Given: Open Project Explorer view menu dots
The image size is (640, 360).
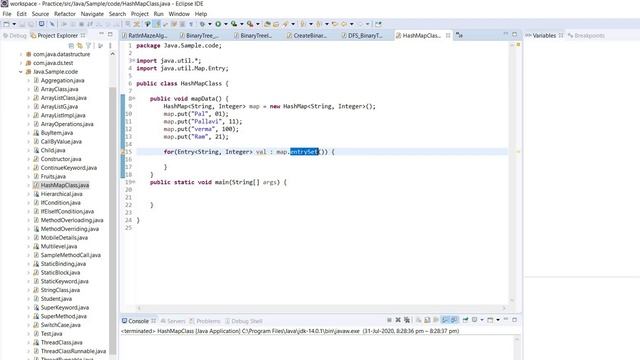Looking at the screenshot, I should [110, 45].
